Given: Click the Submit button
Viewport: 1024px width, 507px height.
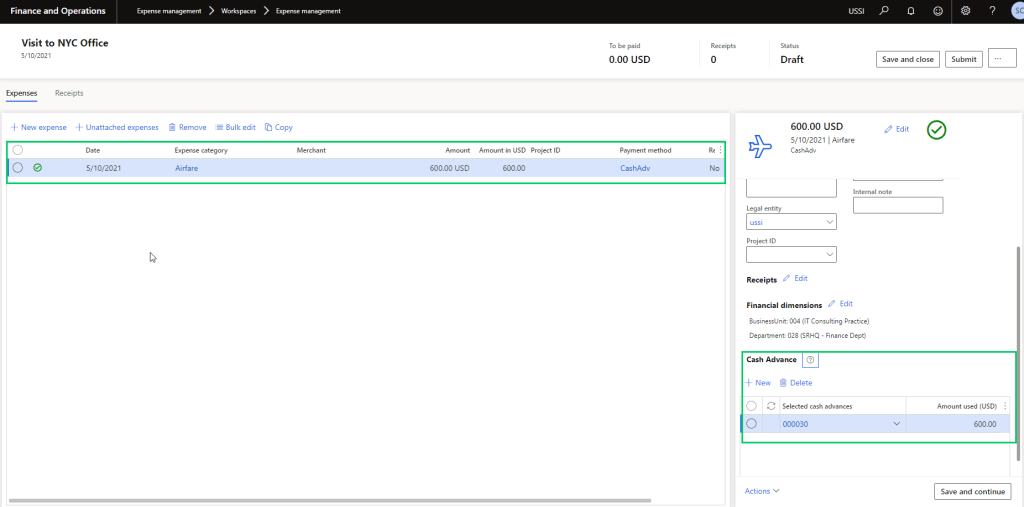Looking at the screenshot, I should pos(964,59).
